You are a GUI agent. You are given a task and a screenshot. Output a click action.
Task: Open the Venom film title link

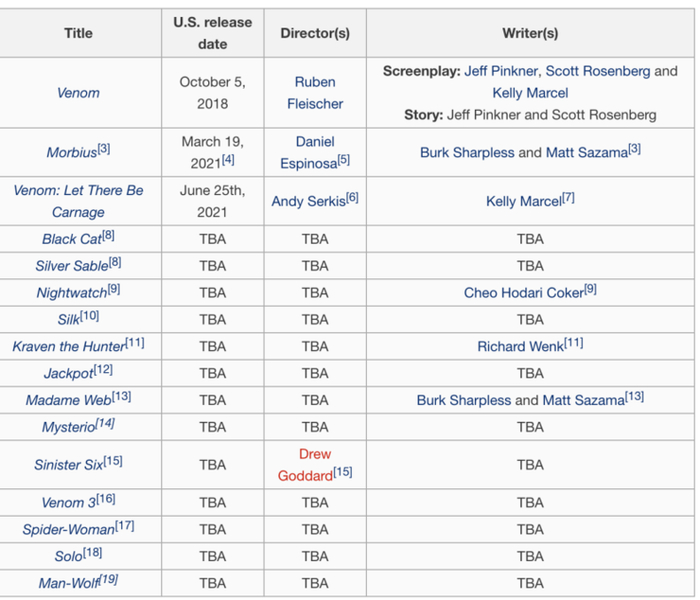78,93
